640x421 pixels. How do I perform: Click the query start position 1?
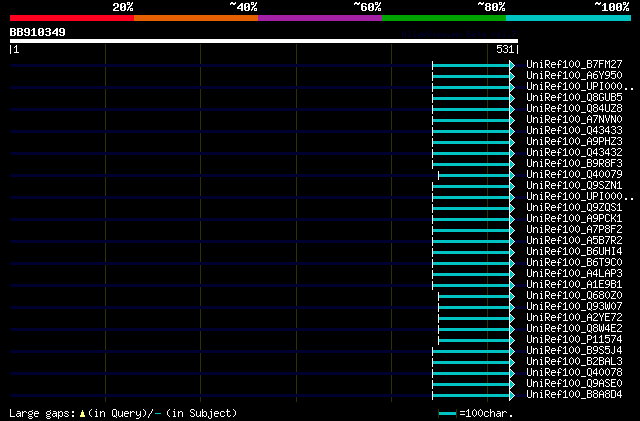pyautogui.click(x=16, y=49)
